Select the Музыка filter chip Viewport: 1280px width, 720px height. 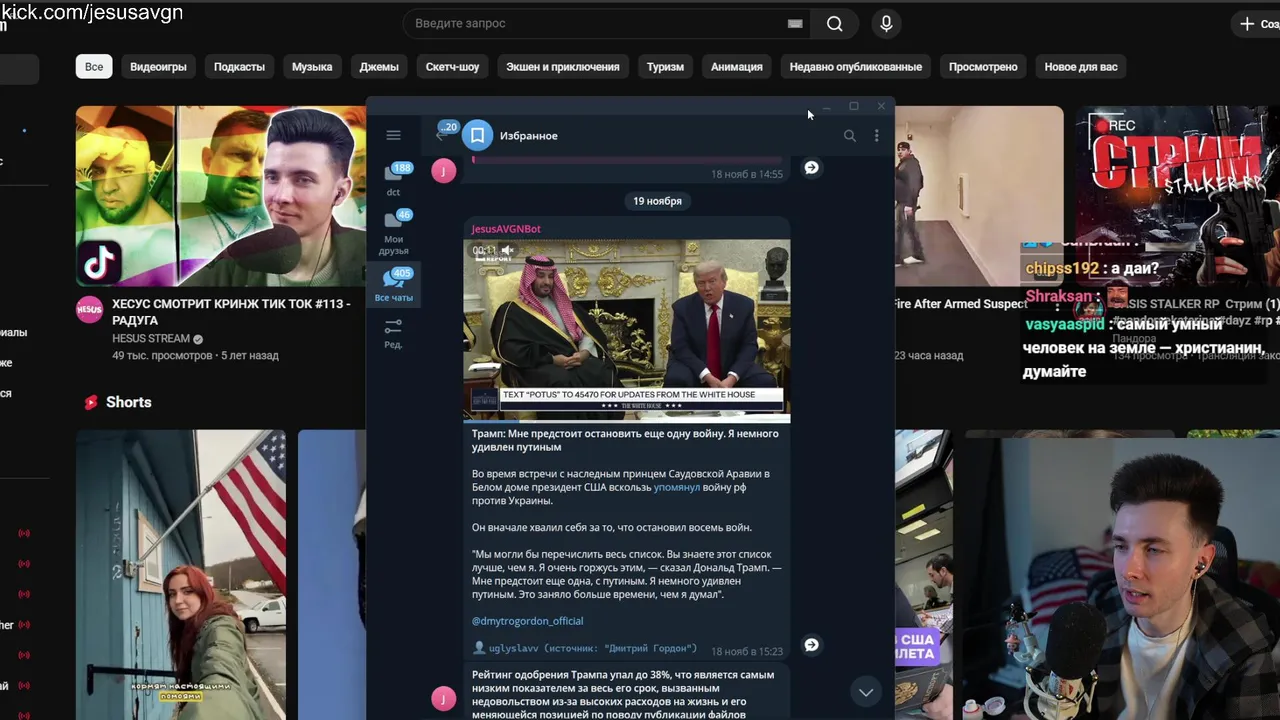[312, 67]
